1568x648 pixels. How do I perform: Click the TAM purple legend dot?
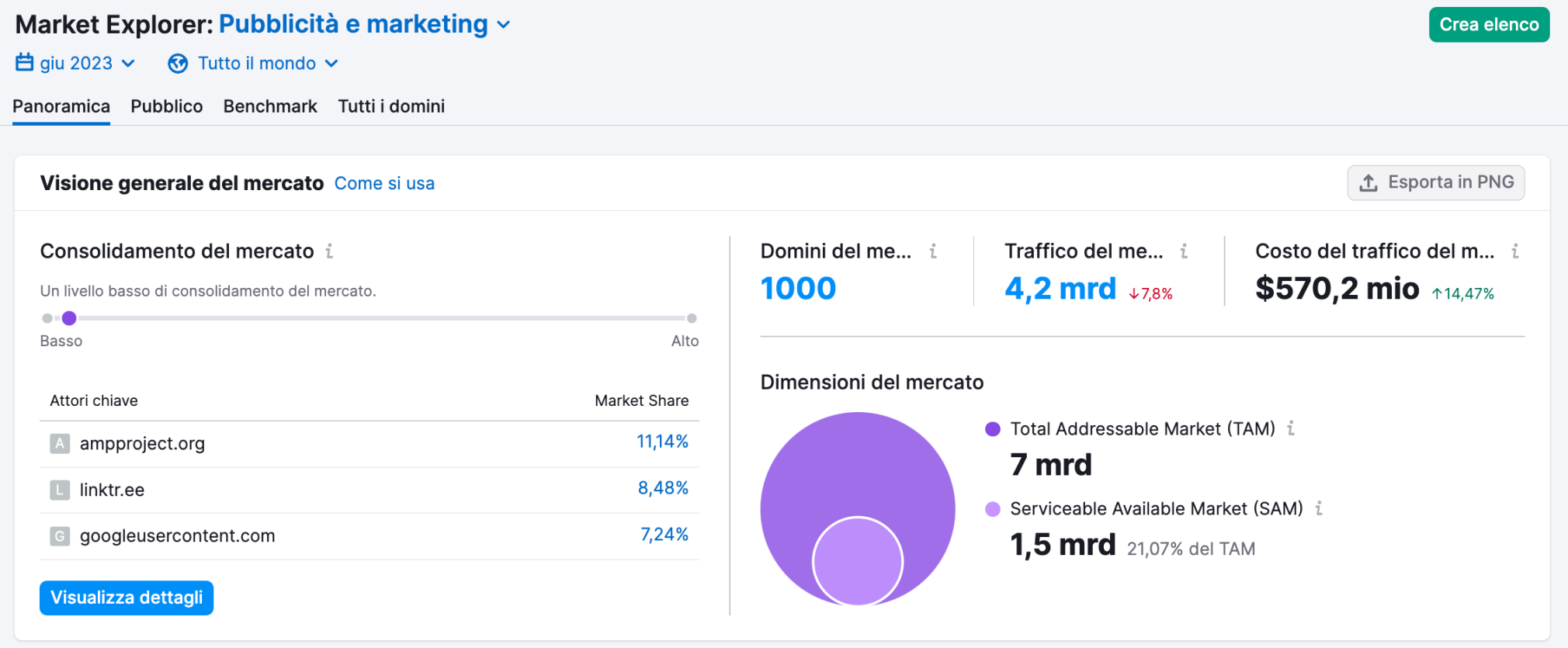pyautogui.click(x=992, y=429)
